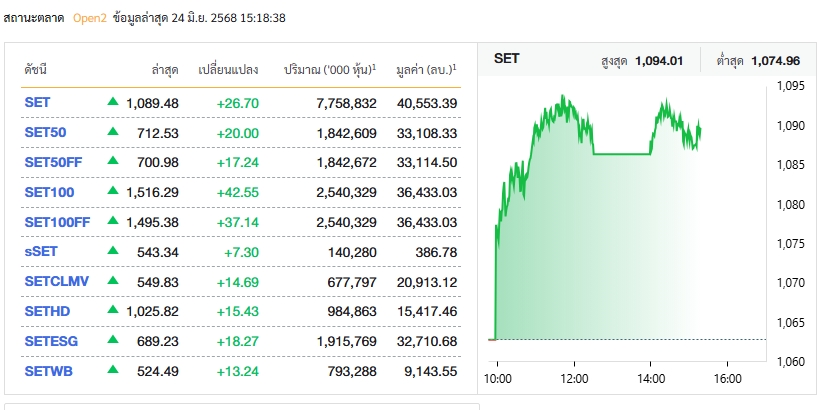
Task: Click the 14:00 label on the chart axis
Action: 650,378
